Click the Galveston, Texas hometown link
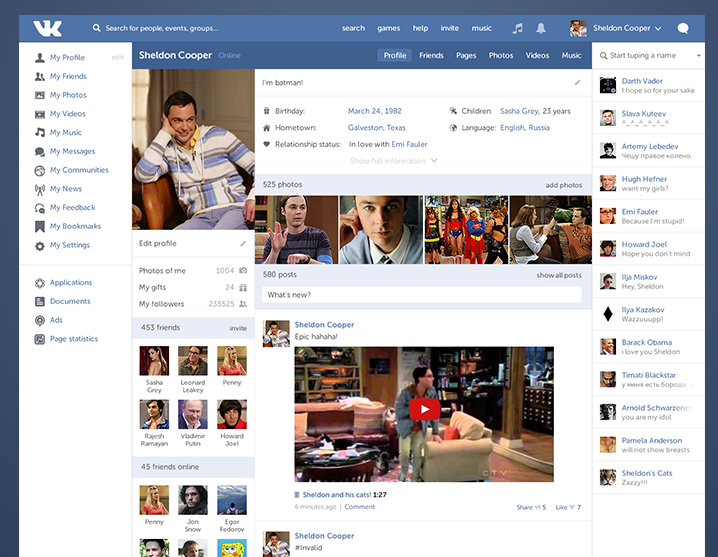 [x=376, y=128]
